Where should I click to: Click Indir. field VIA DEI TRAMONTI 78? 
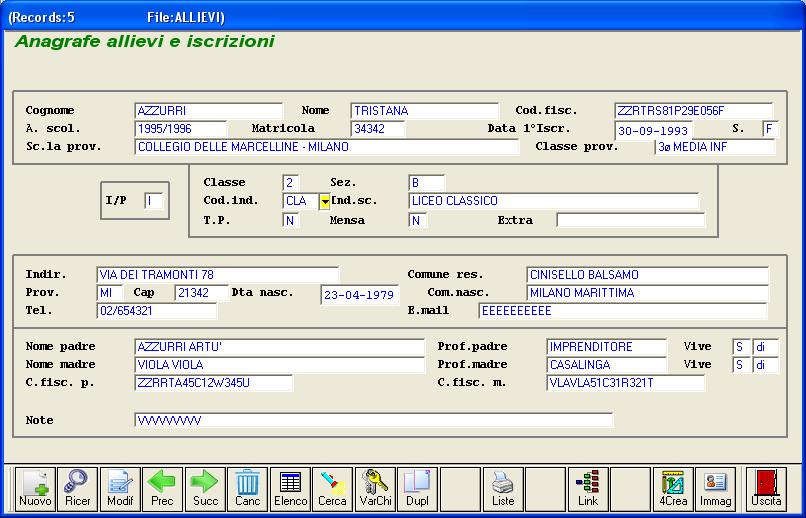218,275
